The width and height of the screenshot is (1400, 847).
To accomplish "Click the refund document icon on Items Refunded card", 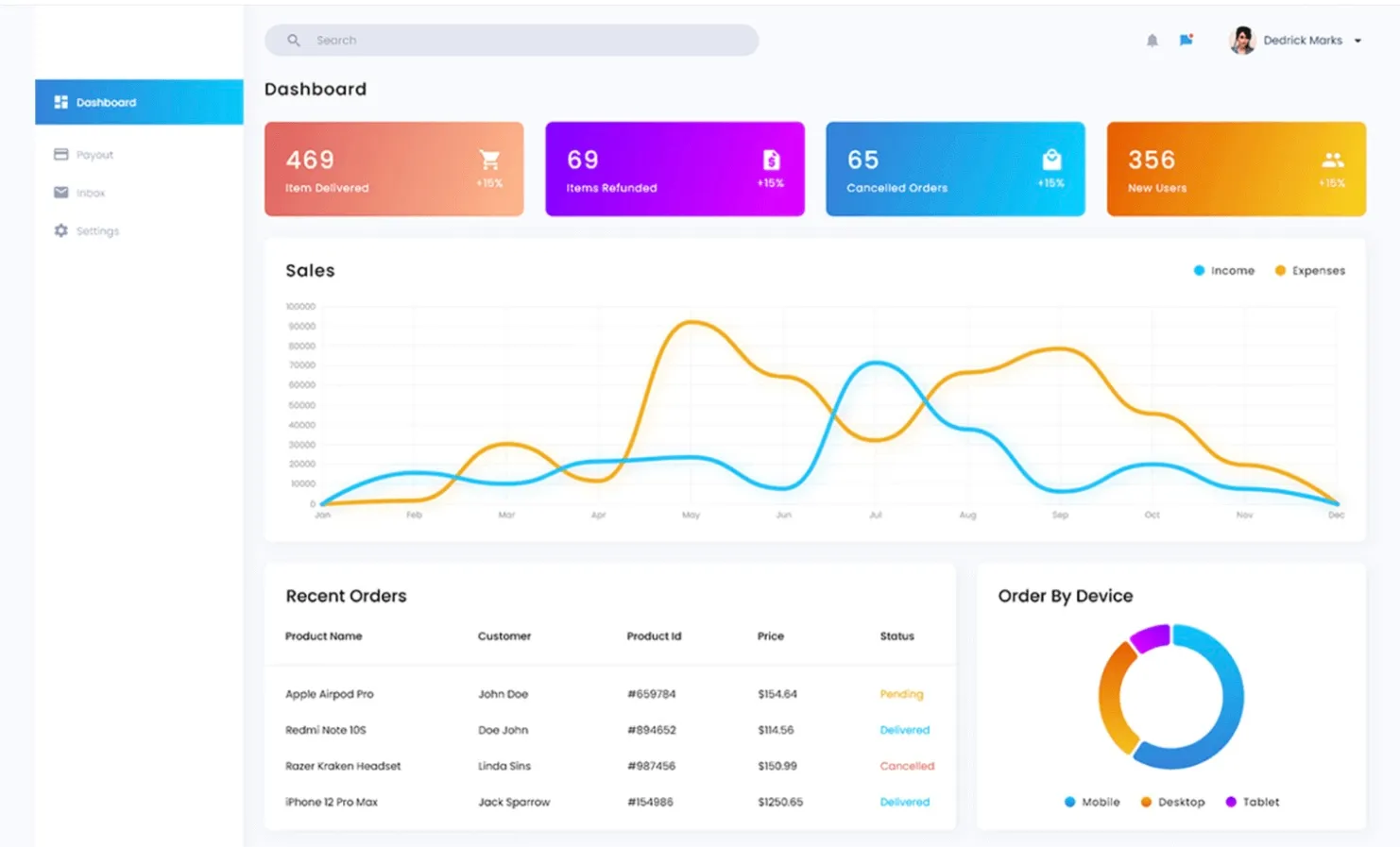I will coord(771,160).
